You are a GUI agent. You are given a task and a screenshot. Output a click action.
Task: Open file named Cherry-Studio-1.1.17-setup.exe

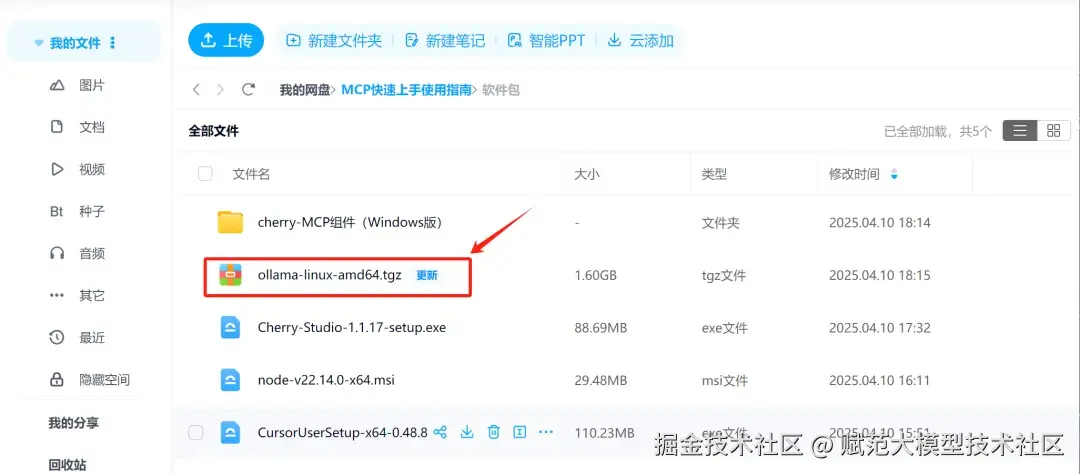(x=352, y=328)
